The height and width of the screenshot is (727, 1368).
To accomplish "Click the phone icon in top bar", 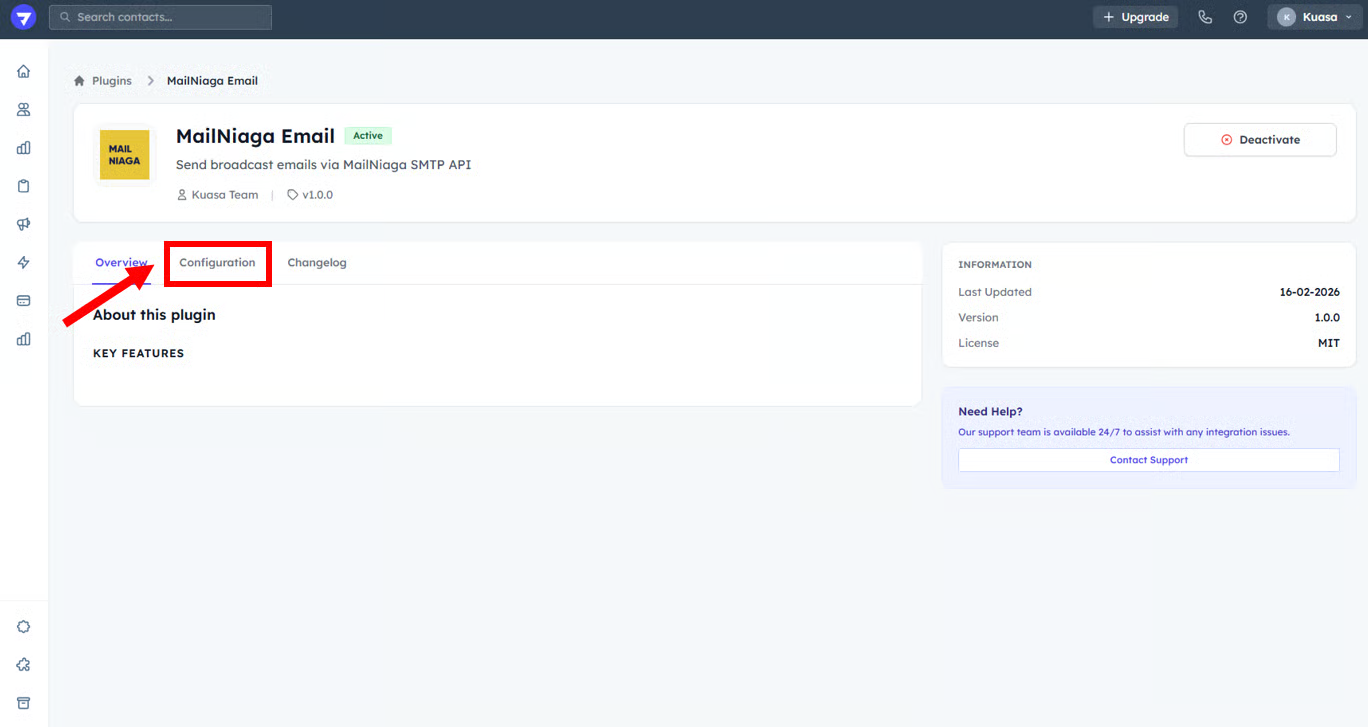I will click(1205, 17).
